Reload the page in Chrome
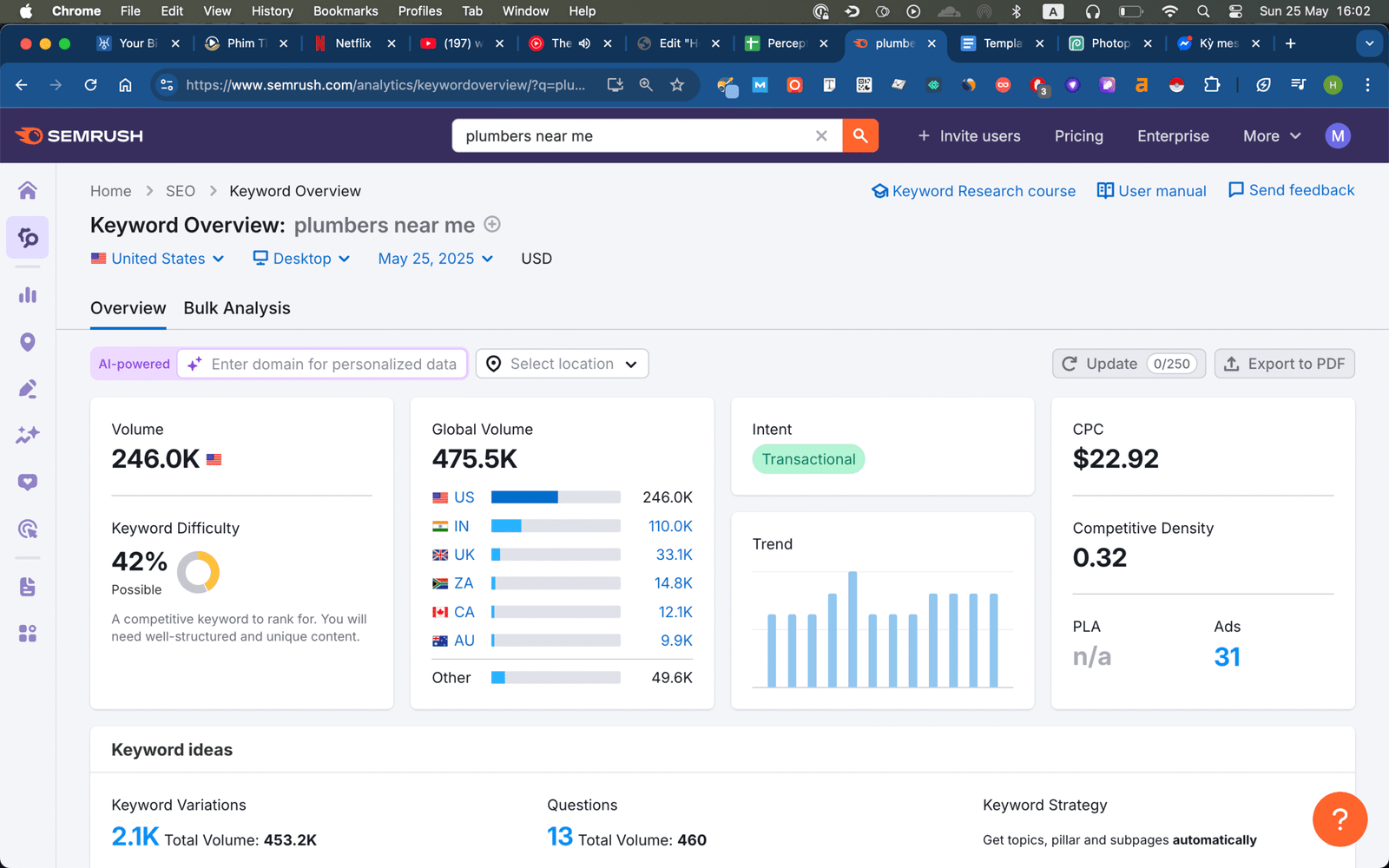1389x868 pixels. point(90,85)
